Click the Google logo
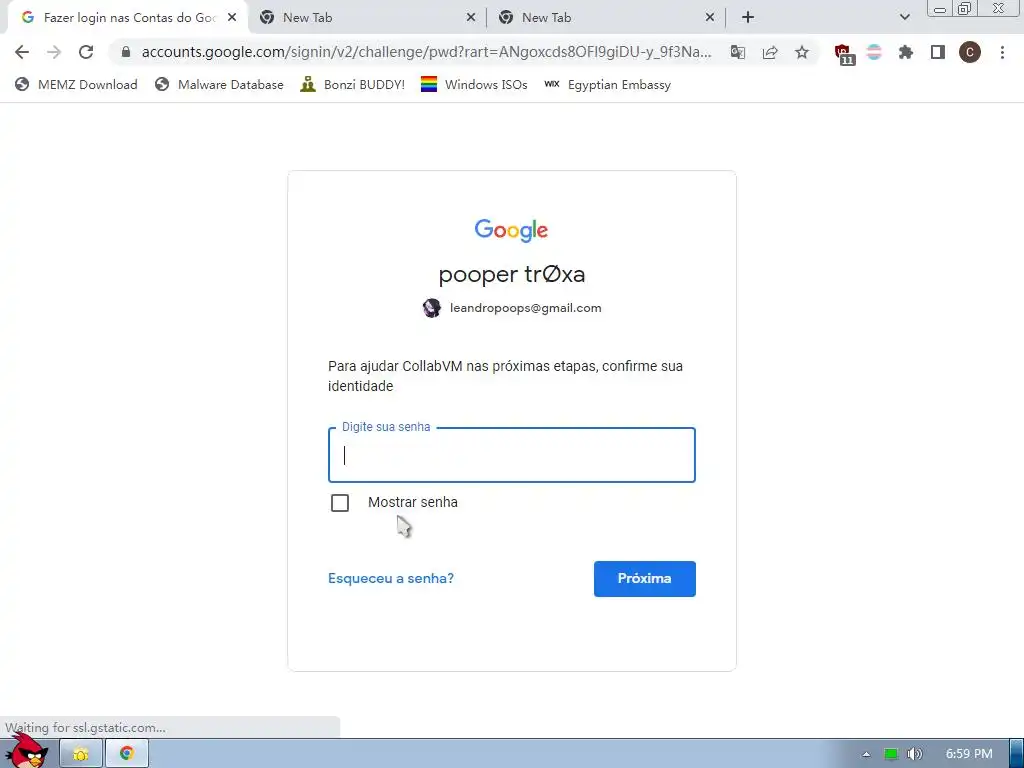Image resolution: width=1024 pixels, height=768 pixels. [x=511, y=231]
